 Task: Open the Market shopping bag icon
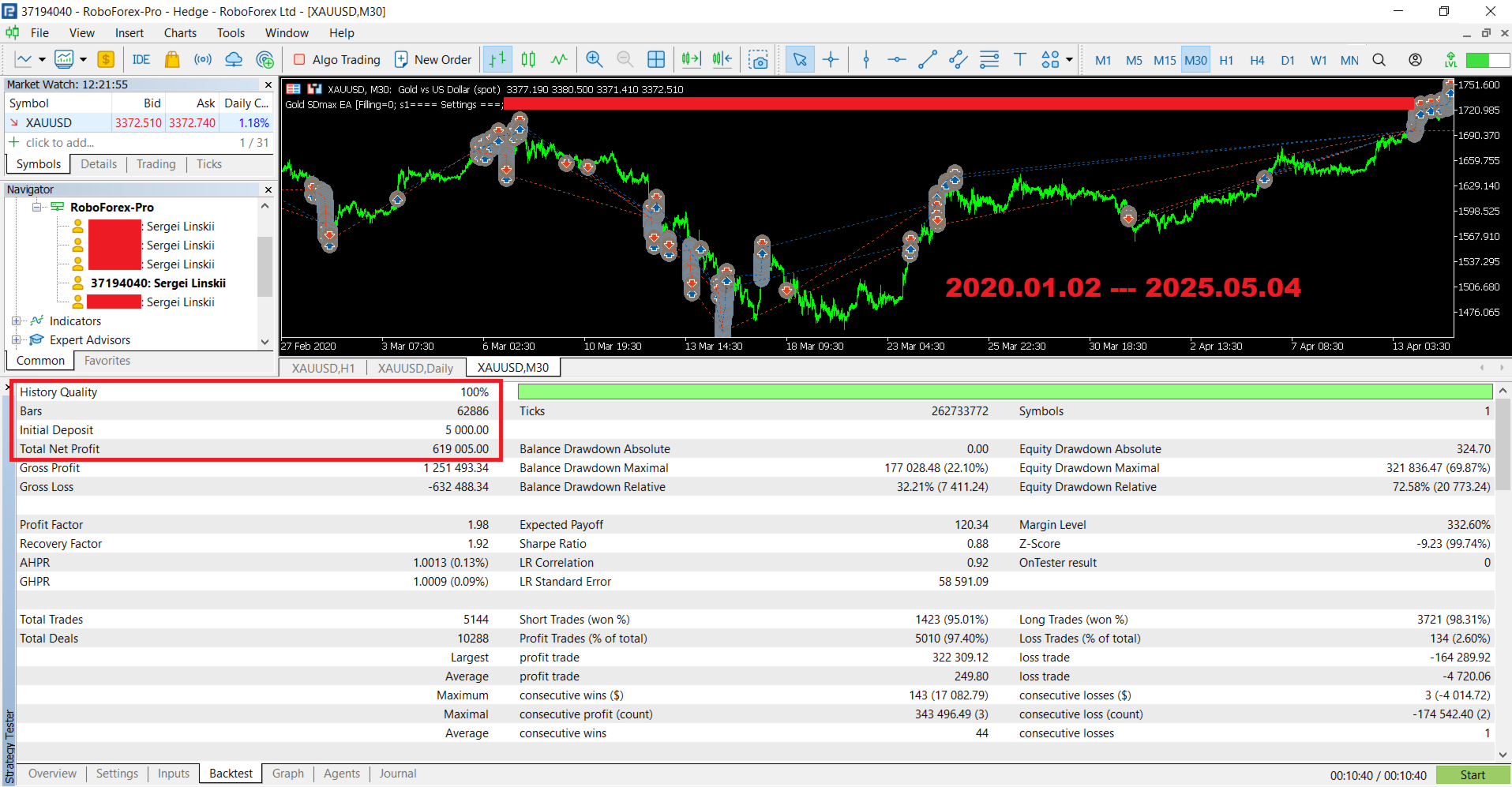pos(172,59)
